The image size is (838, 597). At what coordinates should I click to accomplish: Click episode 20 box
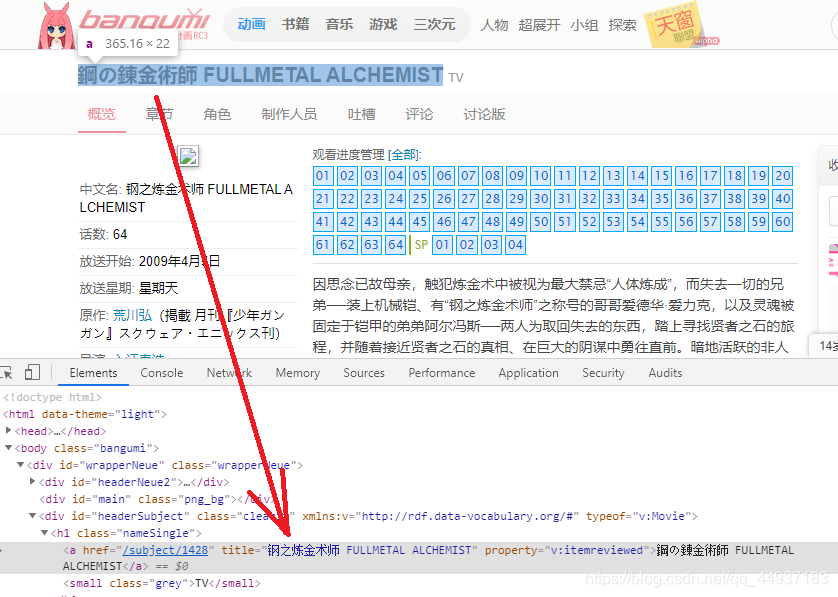pos(783,176)
